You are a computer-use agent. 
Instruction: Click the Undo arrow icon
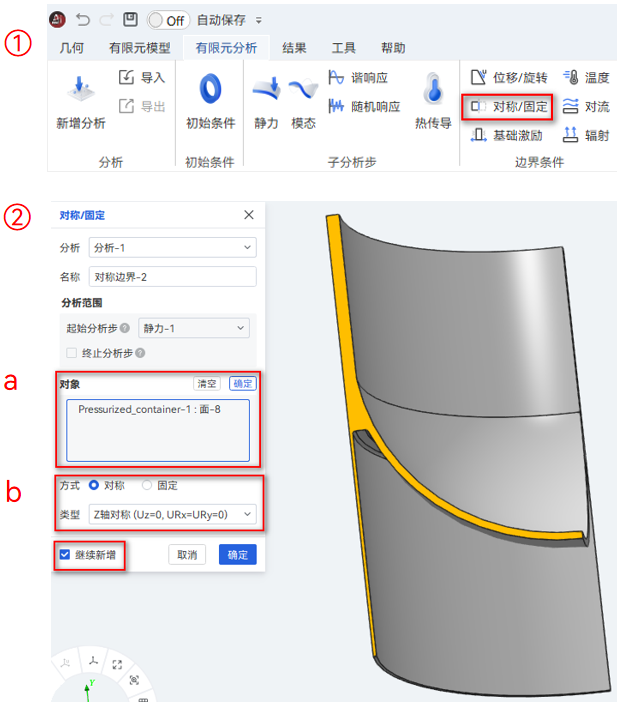pos(82,20)
